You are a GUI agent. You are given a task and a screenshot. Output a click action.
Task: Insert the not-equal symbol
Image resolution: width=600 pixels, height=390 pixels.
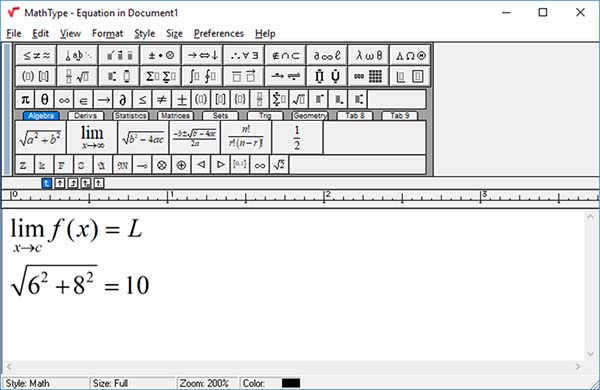point(162,100)
